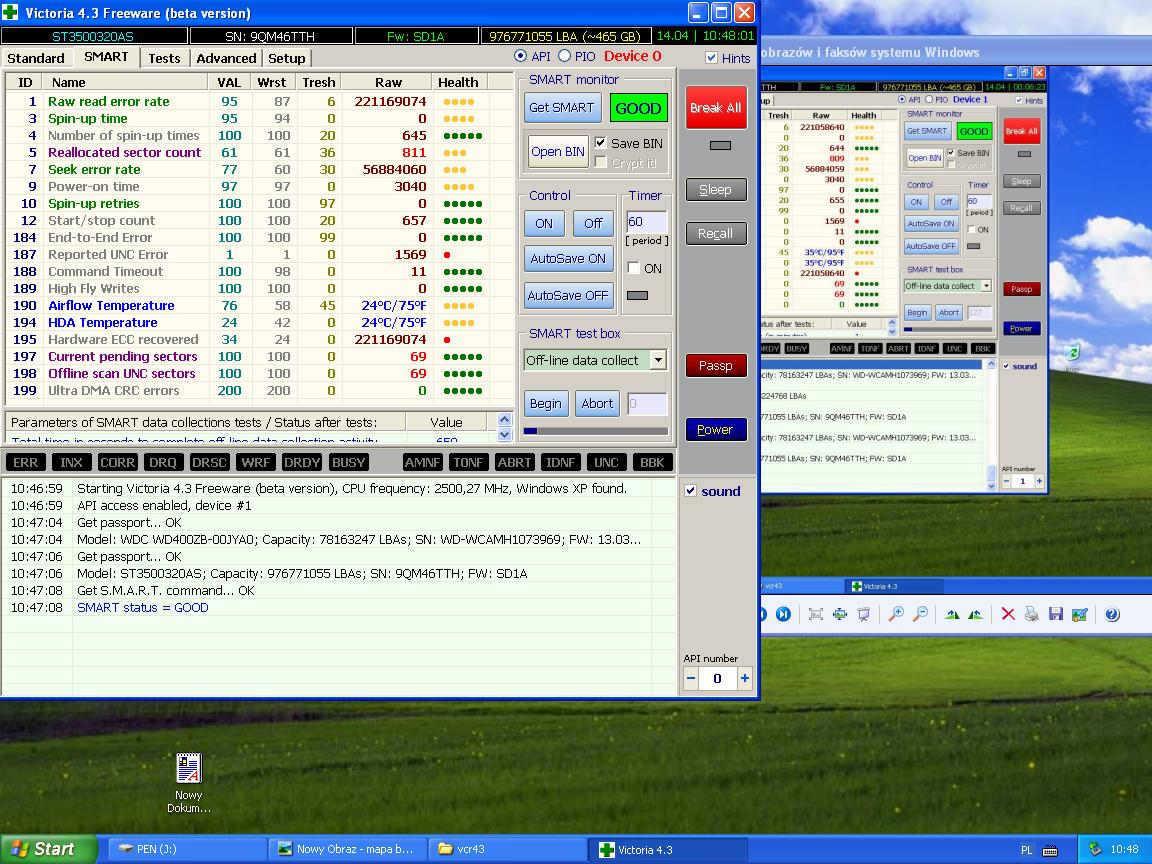Click AutoSave ON button
Screen dimensions: 1152x864
568,259
